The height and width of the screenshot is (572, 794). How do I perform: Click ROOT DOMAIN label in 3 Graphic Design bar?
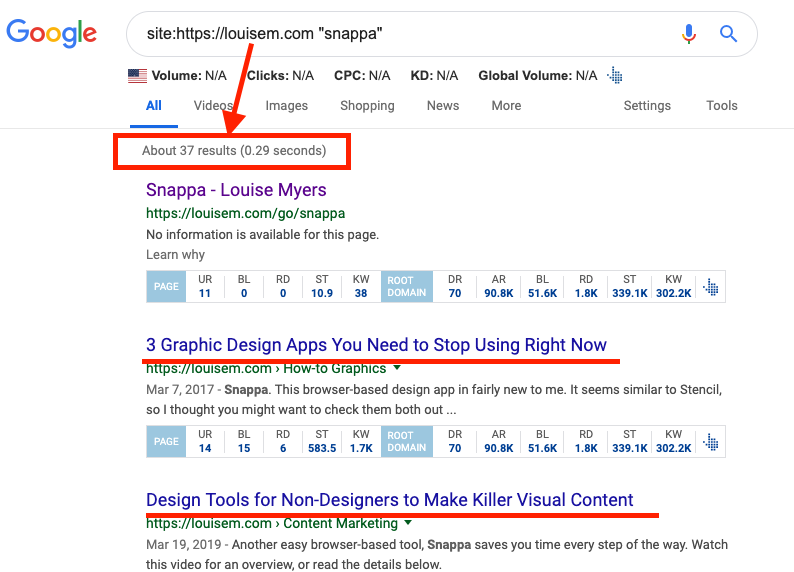[x=407, y=441]
